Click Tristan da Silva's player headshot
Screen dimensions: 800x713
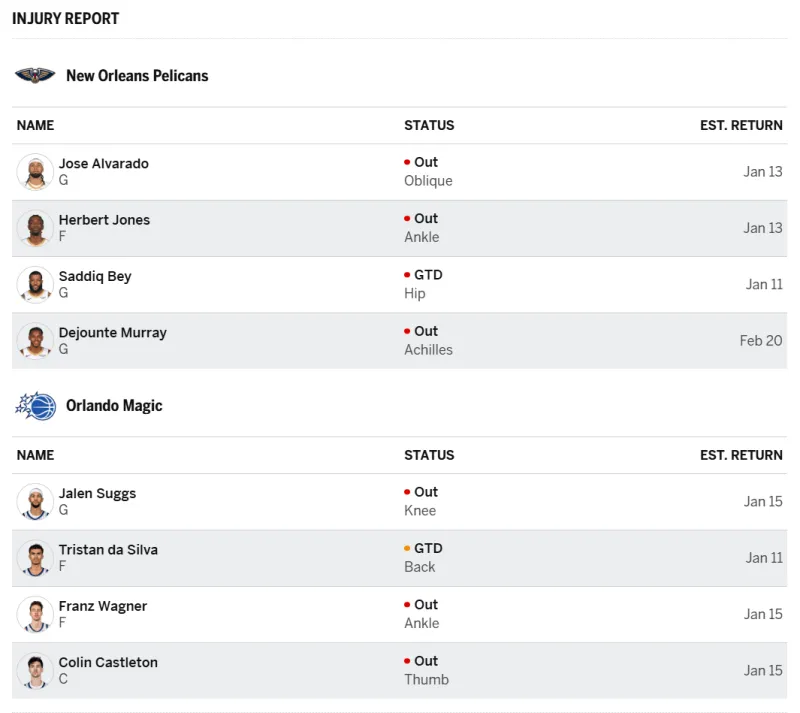(35, 558)
